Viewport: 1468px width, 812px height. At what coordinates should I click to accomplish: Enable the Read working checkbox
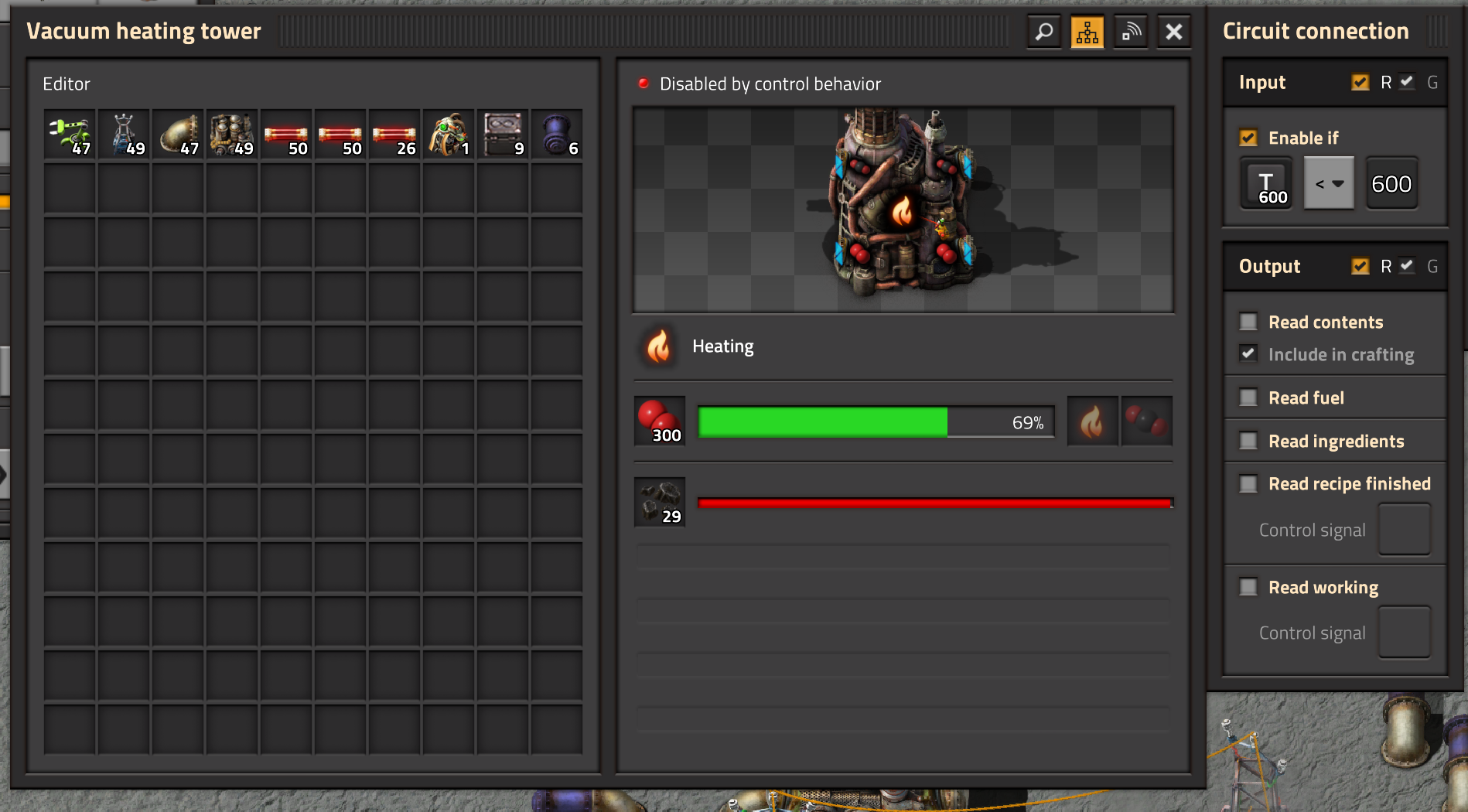coord(1248,588)
